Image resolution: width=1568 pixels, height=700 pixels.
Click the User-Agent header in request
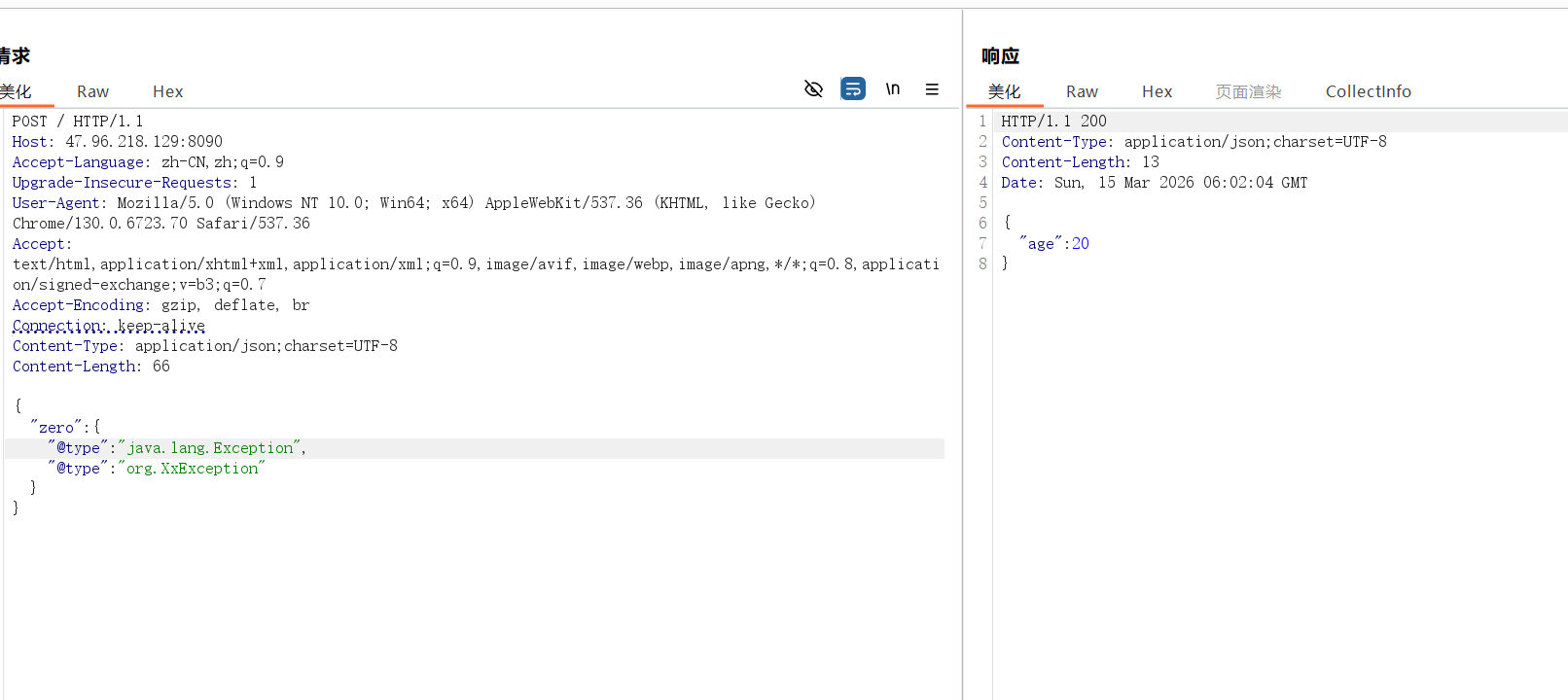click(x=56, y=203)
